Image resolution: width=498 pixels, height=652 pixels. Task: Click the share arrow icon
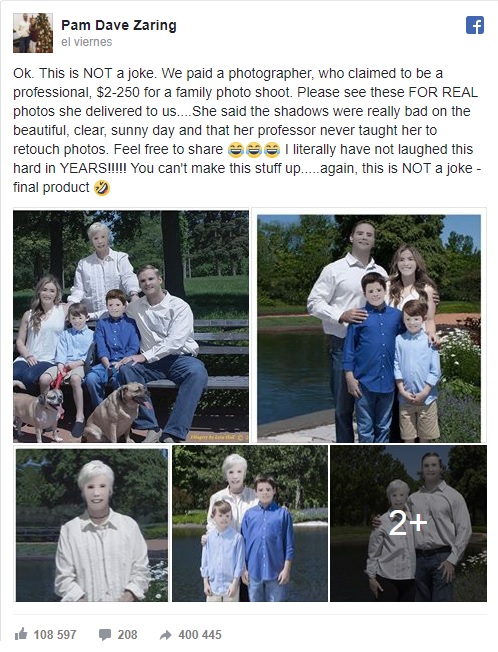tap(166, 635)
